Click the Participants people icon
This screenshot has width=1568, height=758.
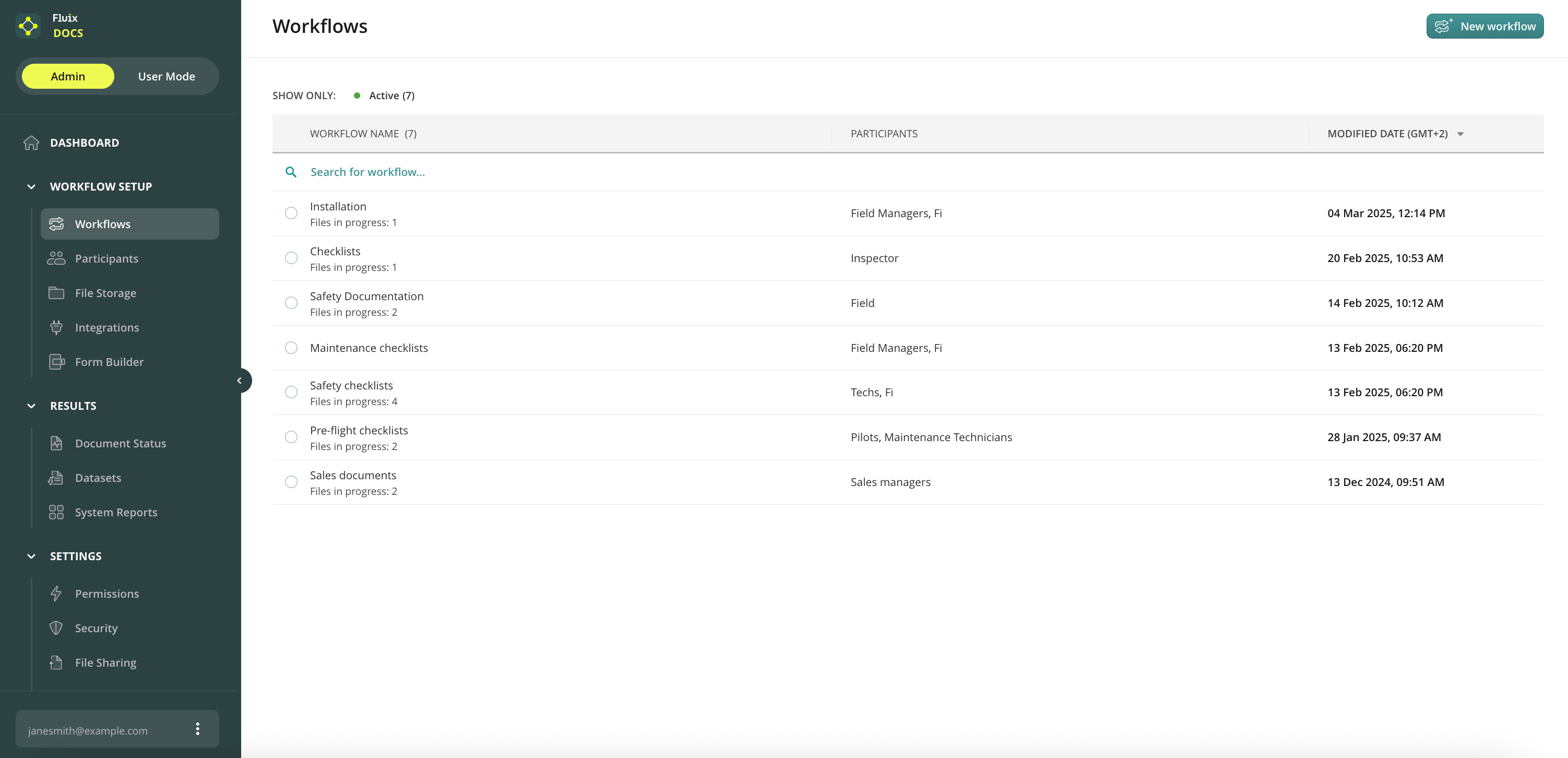click(56, 258)
